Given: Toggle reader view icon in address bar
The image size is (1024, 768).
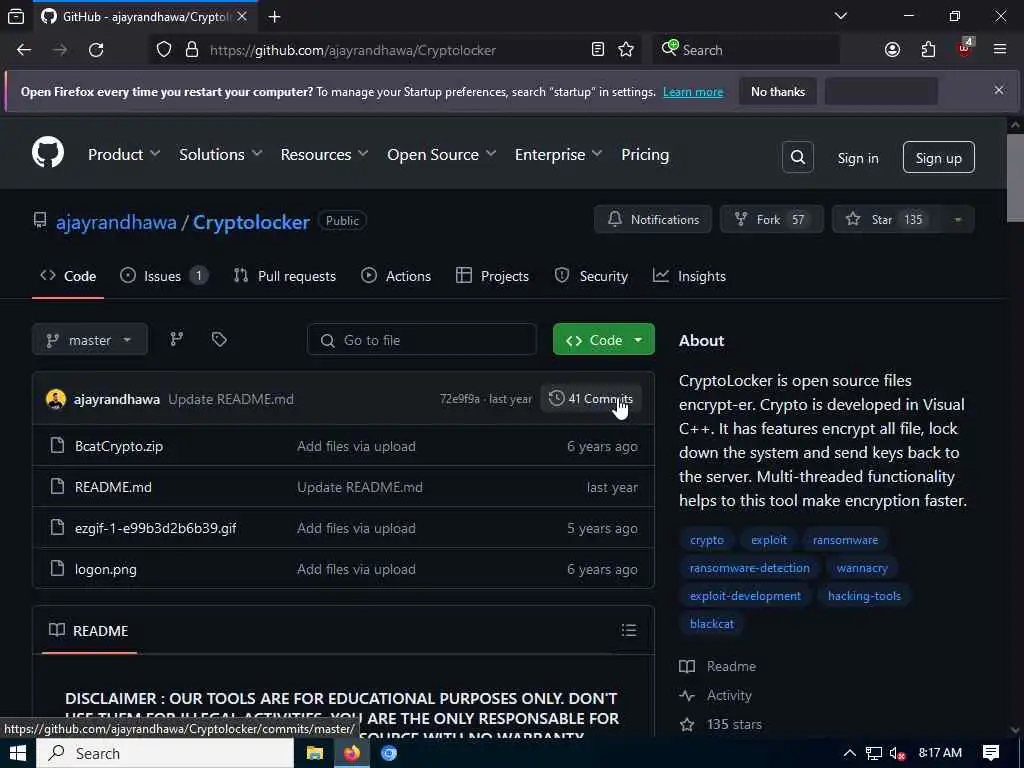Looking at the screenshot, I should coord(598,50).
